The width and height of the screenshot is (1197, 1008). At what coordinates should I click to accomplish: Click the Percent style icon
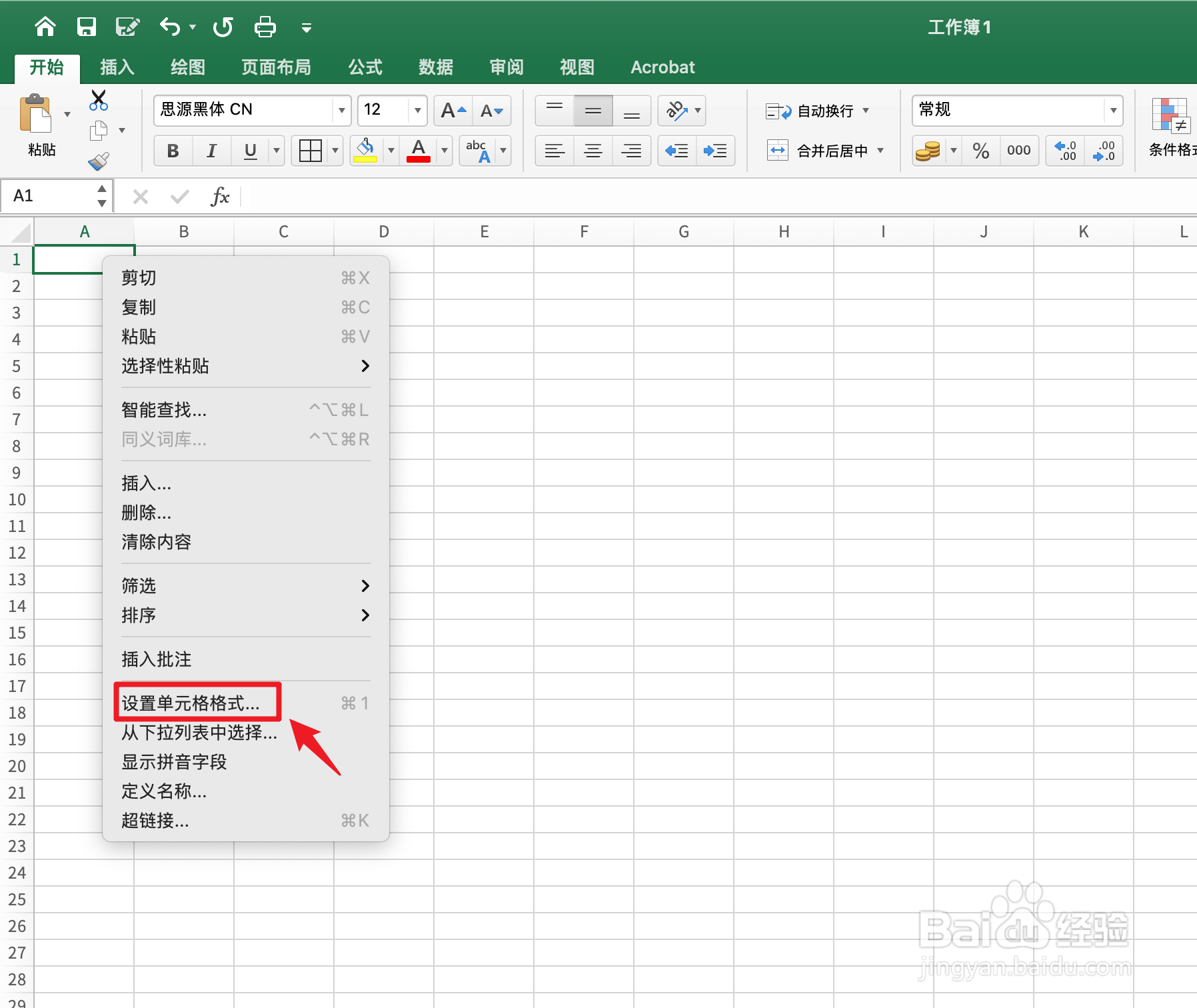click(980, 150)
